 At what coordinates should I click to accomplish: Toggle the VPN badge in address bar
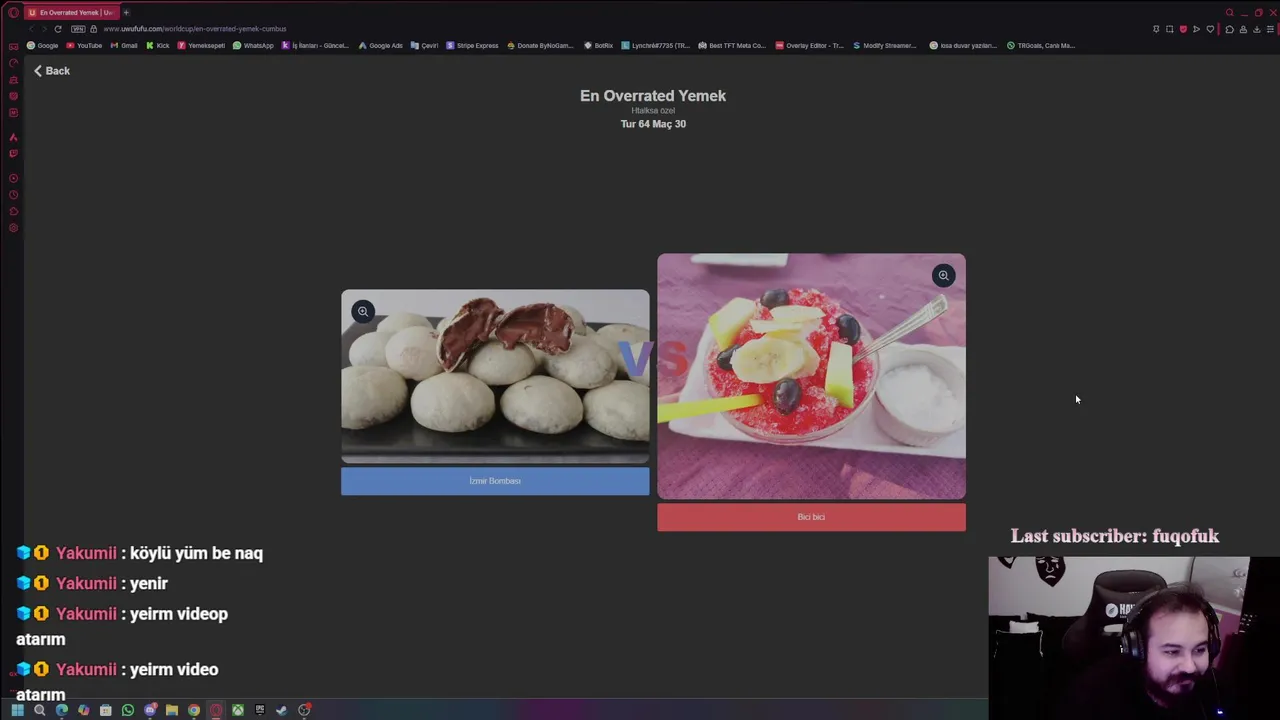pyautogui.click(x=78, y=29)
